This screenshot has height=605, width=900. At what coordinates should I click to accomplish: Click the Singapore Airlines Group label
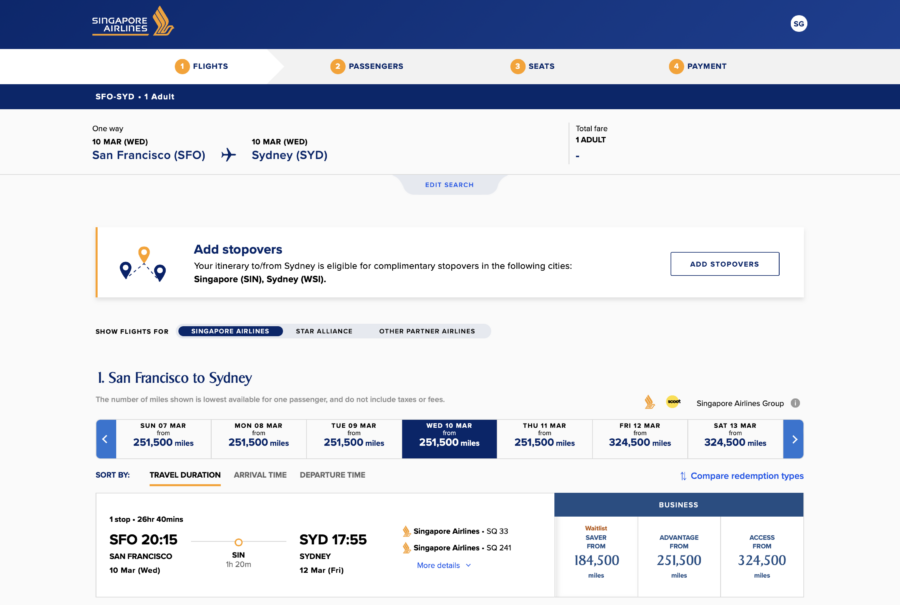tap(740, 403)
